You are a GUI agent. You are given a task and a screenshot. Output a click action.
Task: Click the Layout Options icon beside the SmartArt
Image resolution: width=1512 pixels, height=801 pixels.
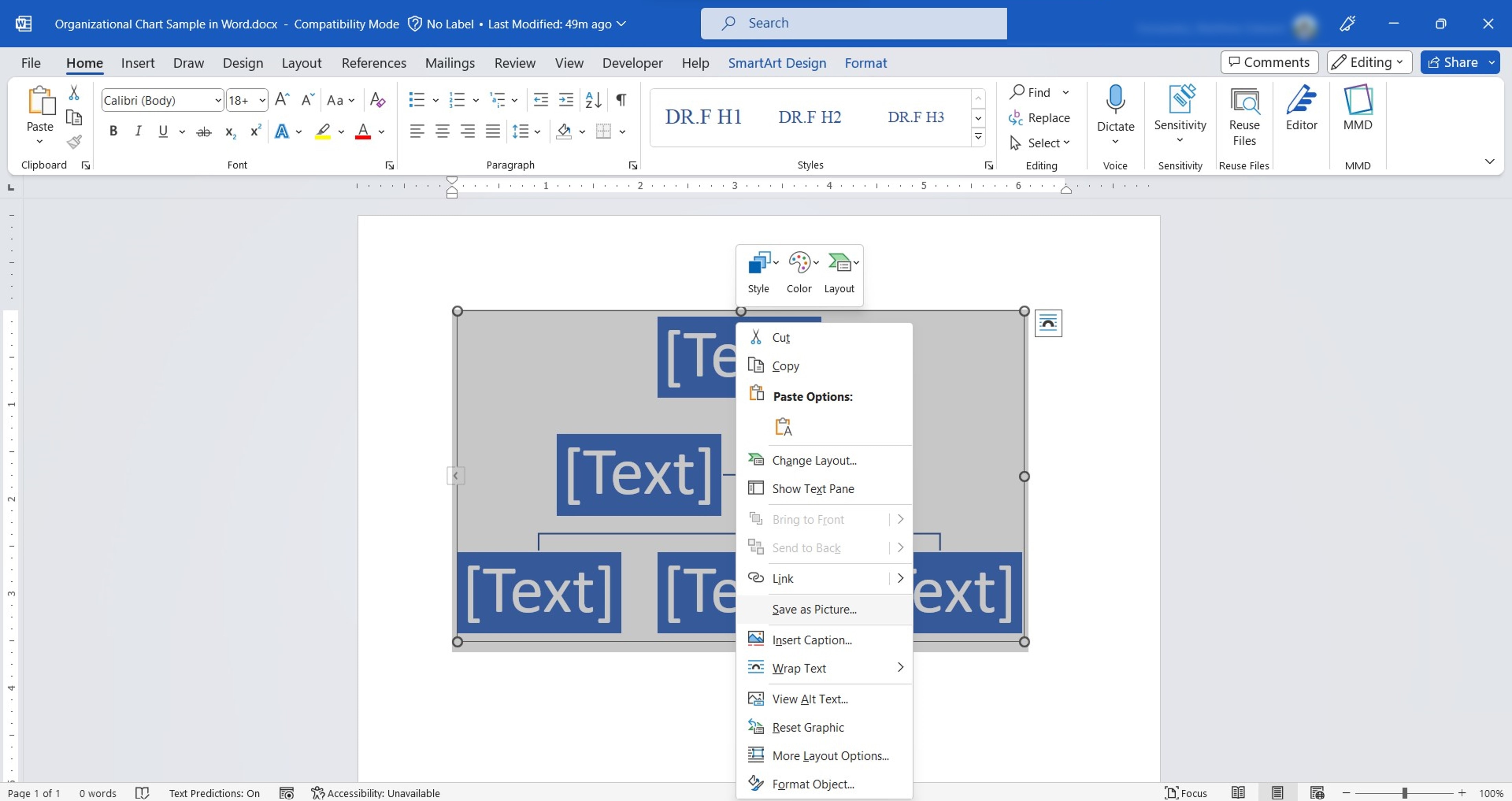point(1048,323)
